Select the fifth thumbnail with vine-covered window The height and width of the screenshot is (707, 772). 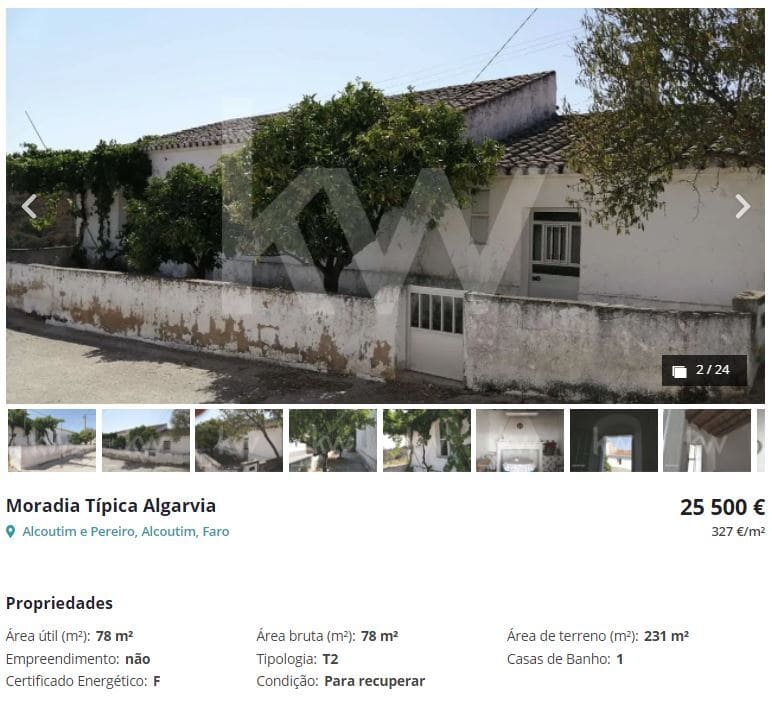pos(427,441)
